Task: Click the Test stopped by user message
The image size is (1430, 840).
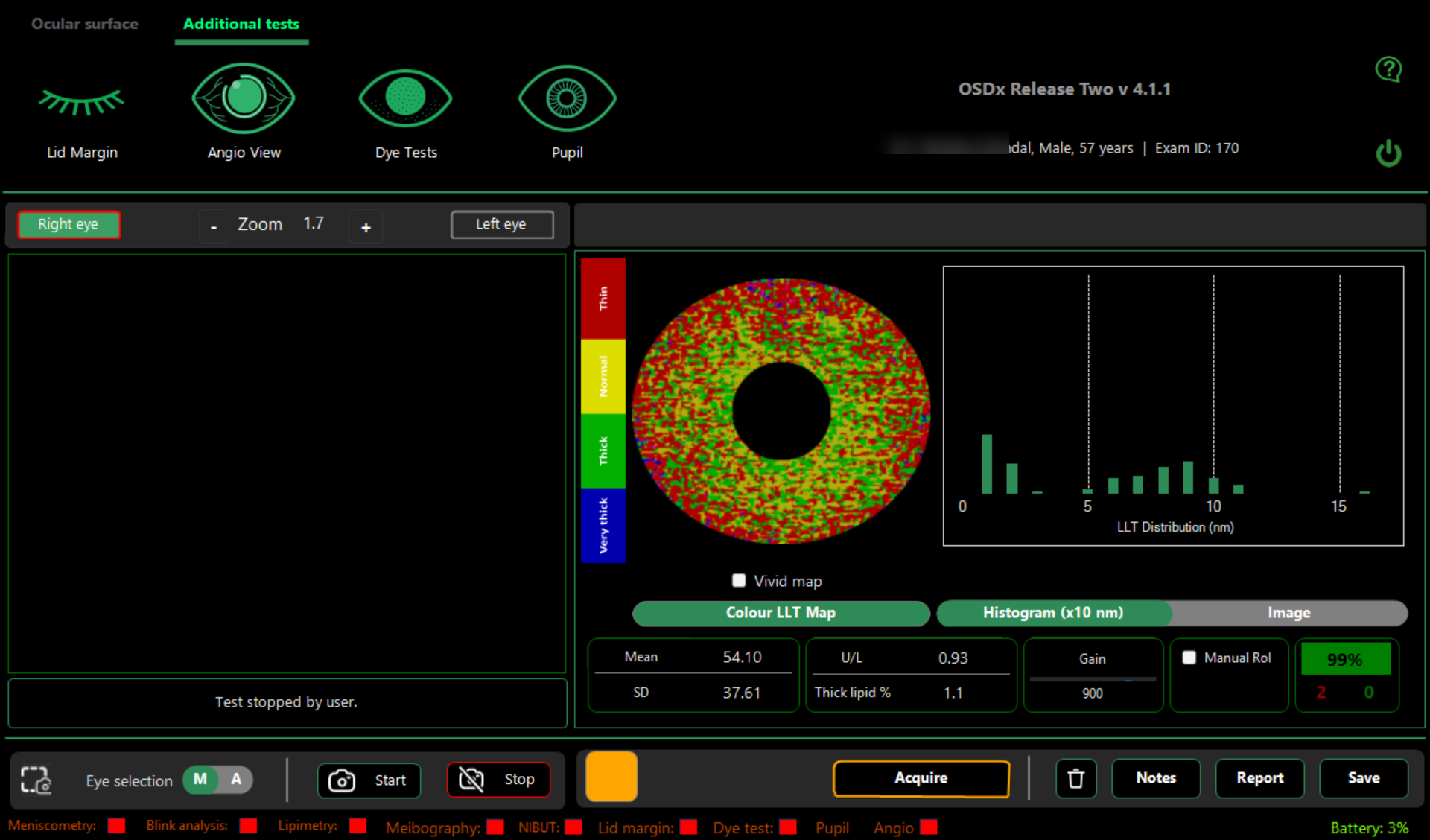Action: click(287, 702)
